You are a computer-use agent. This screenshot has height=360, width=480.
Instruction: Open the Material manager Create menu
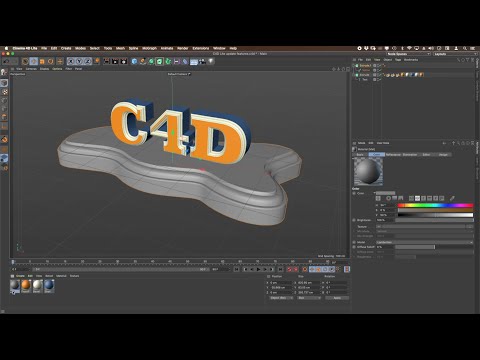tap(20, 276)
